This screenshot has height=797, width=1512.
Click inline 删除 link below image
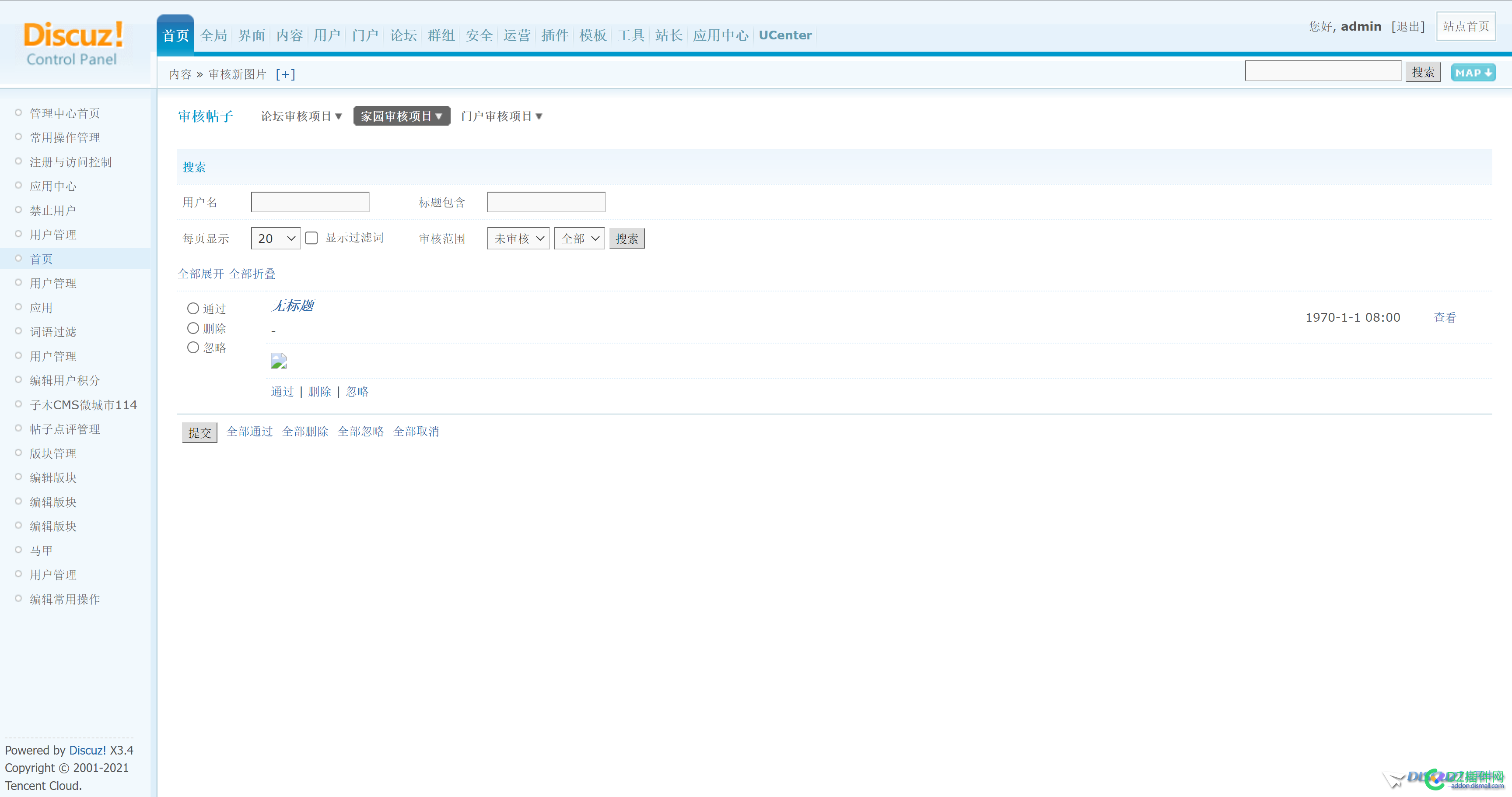320,392
